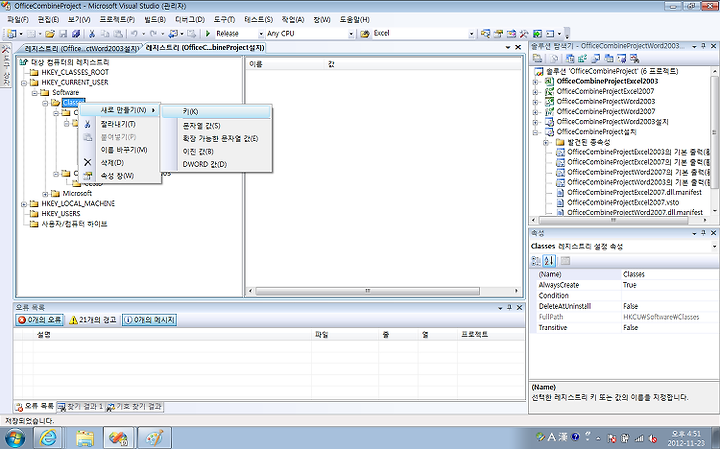Image resolution: width=720 pixels, height=449 pixels.
Task: Toggle the 0 errors filter button
Action: 40,320
